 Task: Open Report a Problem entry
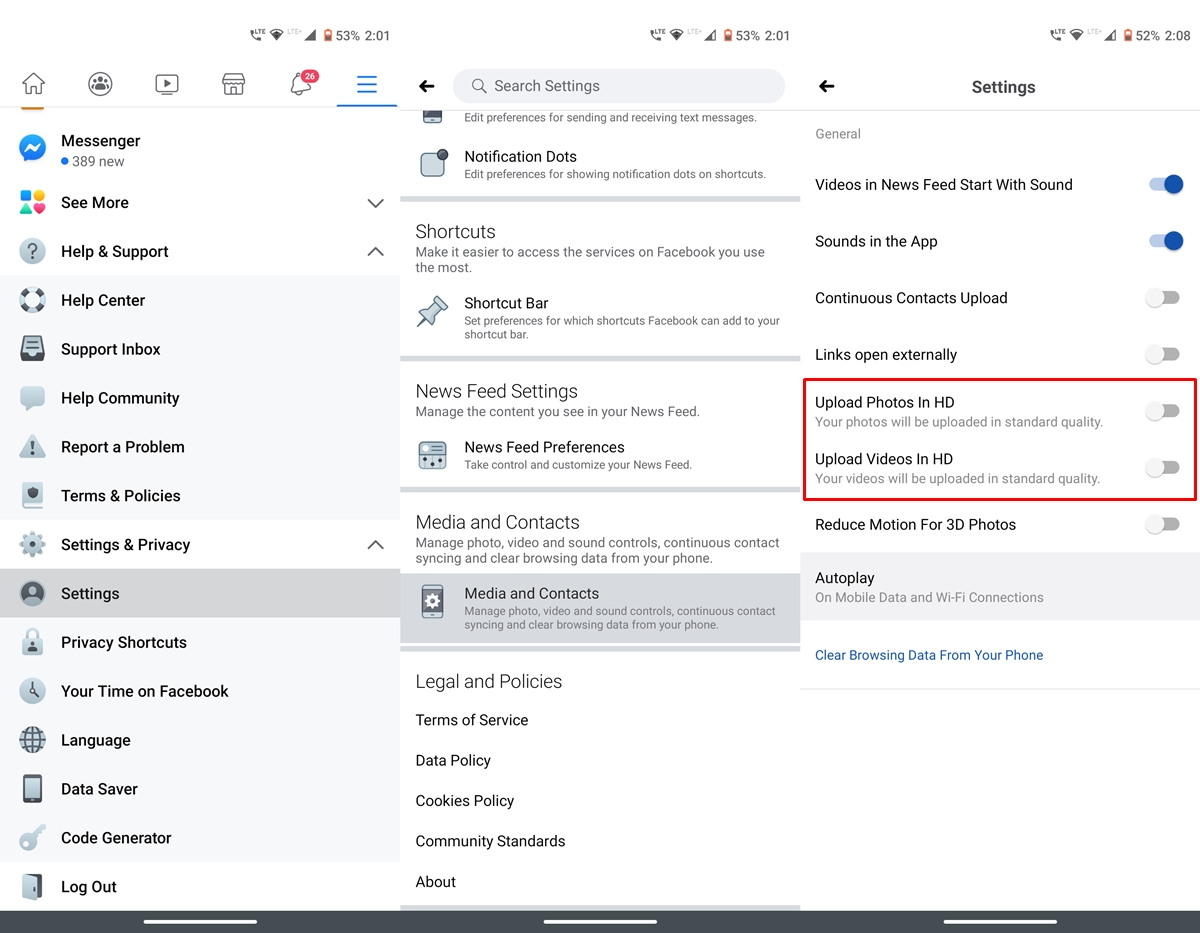point(200,447)
